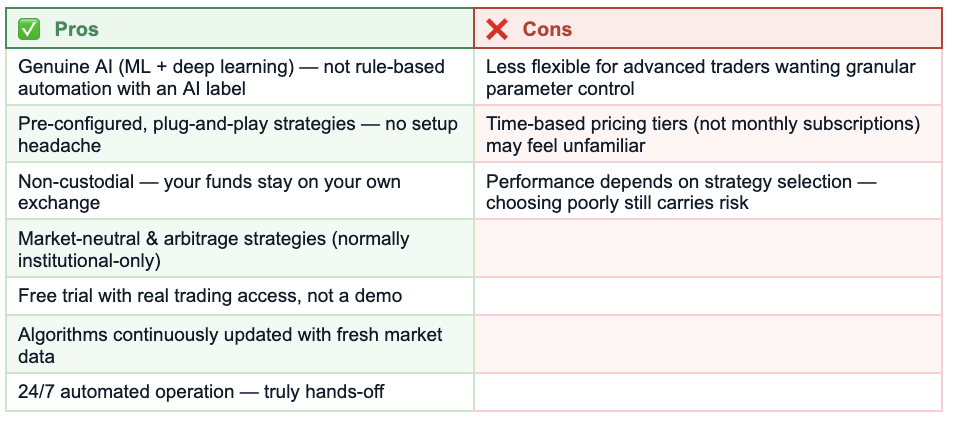This screenshot has height=428, width=954.
Task: Click the red X Cons icon
Action: 496,29
